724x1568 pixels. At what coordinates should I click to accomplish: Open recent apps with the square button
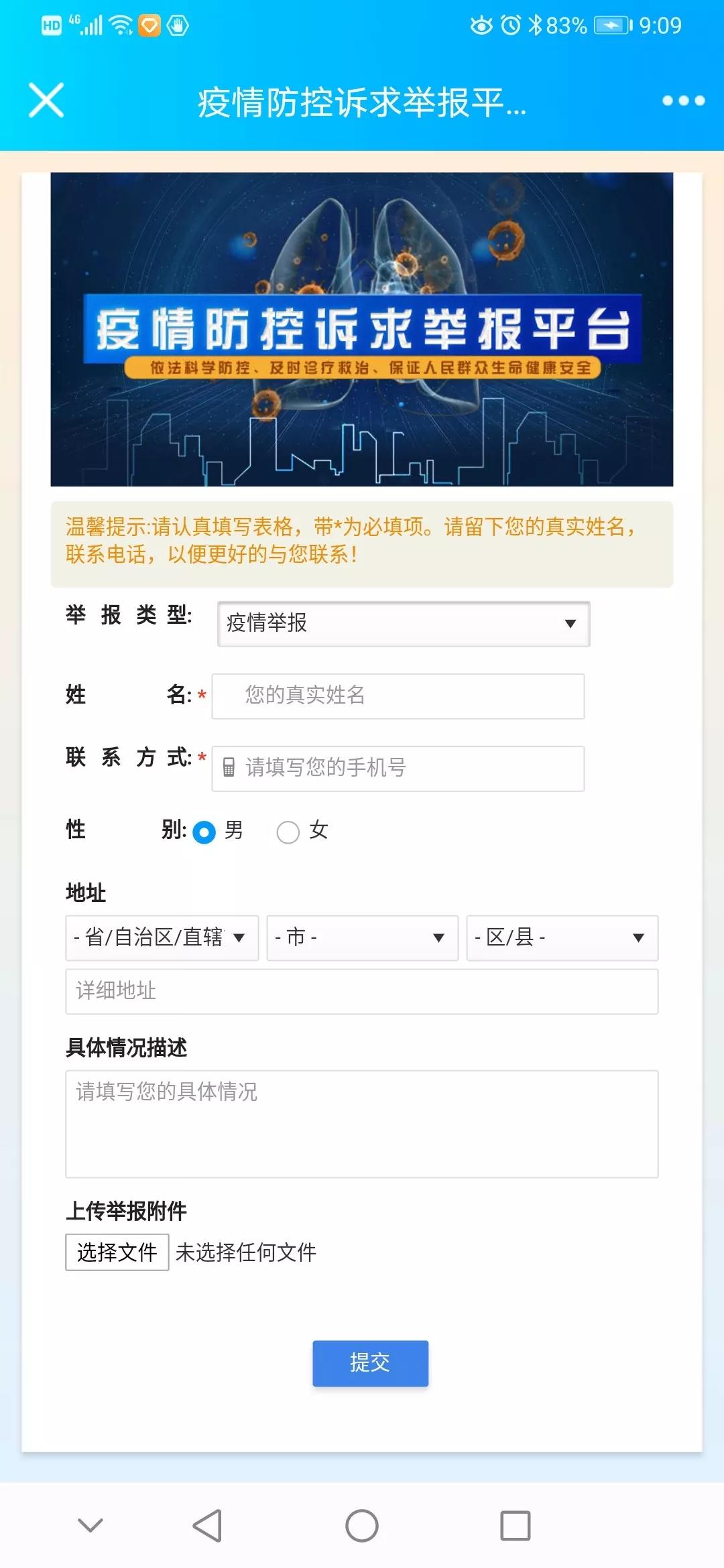pyautogui.click(x=516, y=1526)
